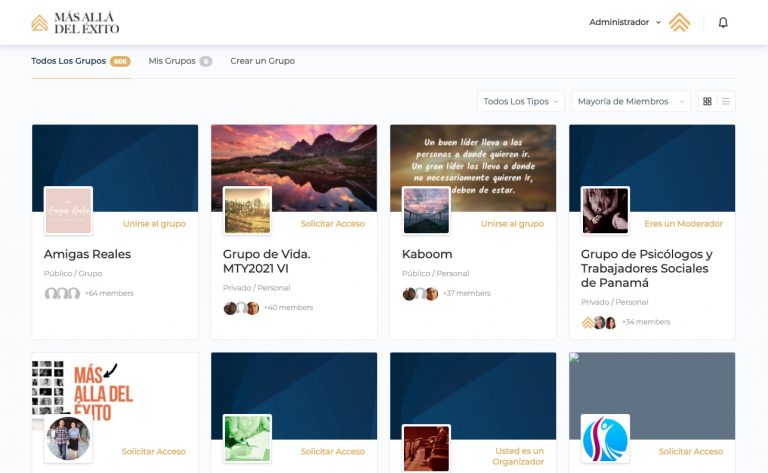Open the Kaboom group avatar
The width and height of the screenshot is (768, 473).
coord(426,210)
